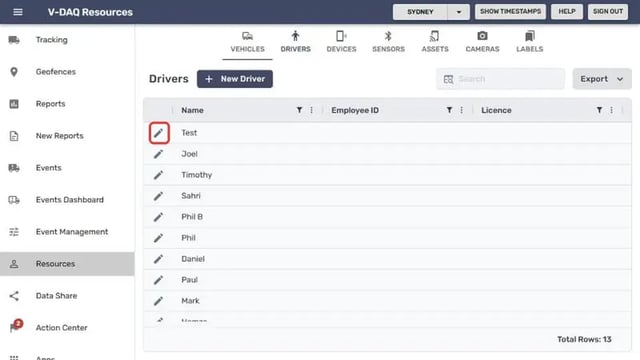The width and height of the screenshot is (640, 360).
Task: Open Tracking in the sidebar
Action: pos(67,40)
